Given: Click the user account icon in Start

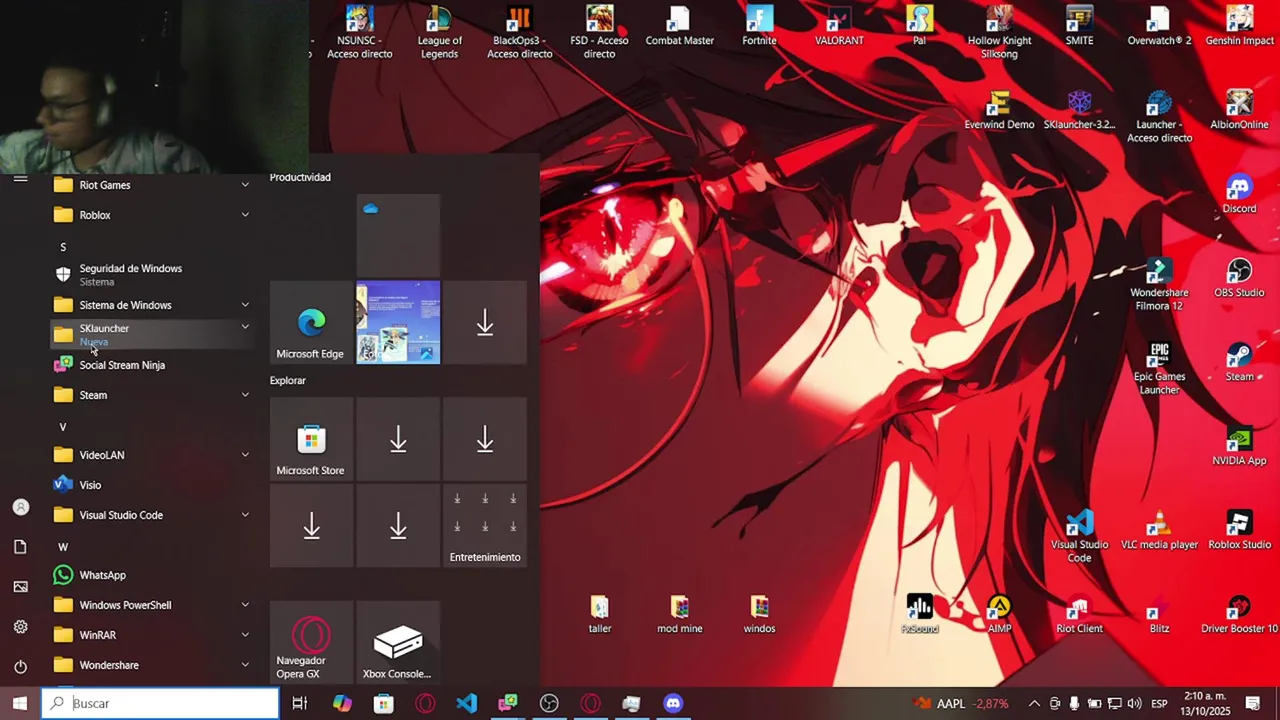Looking at the screenshot, I should point(20,507).
